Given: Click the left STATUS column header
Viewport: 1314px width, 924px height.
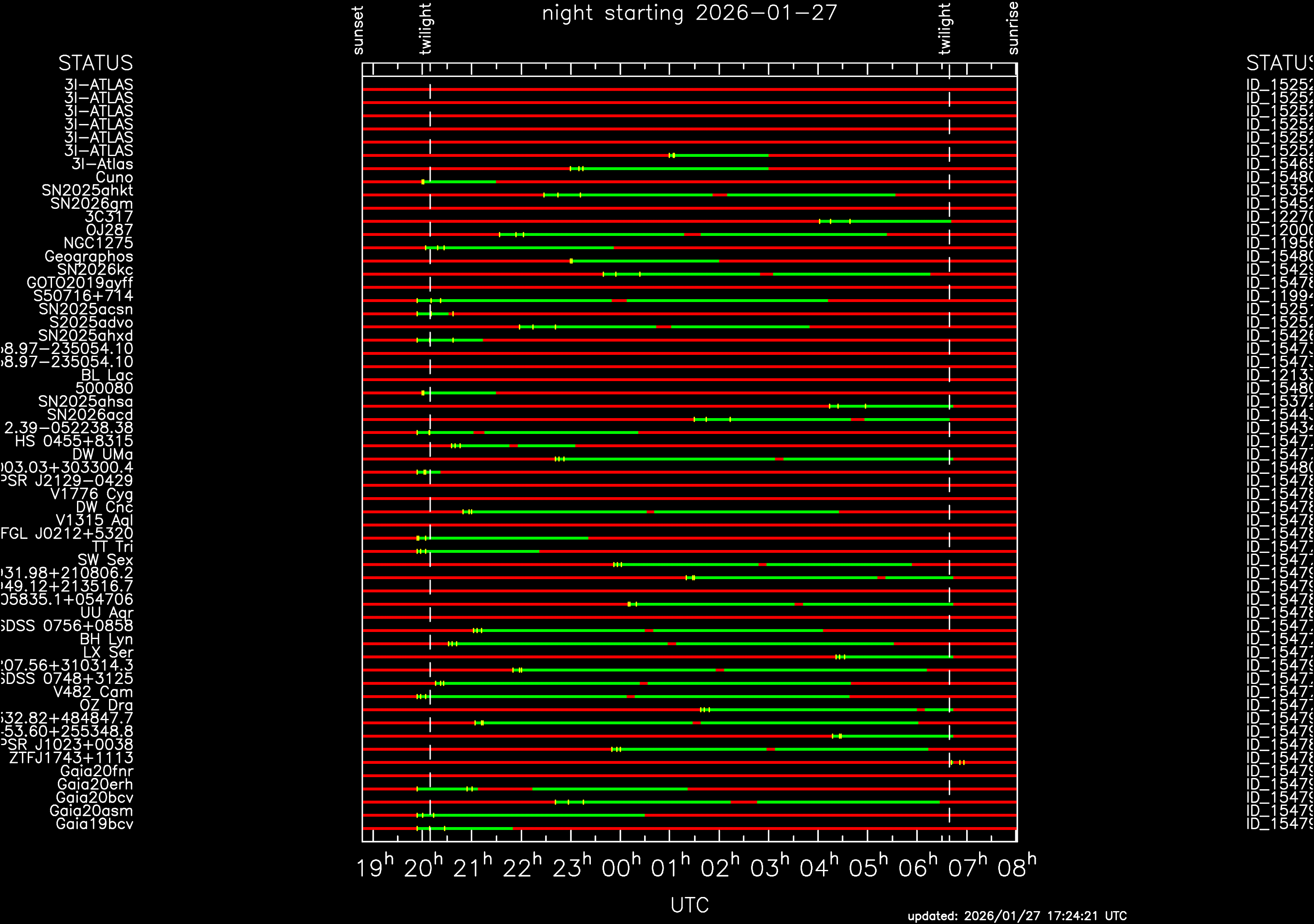Looking at the screenshot, I should [x=95, y=63].
